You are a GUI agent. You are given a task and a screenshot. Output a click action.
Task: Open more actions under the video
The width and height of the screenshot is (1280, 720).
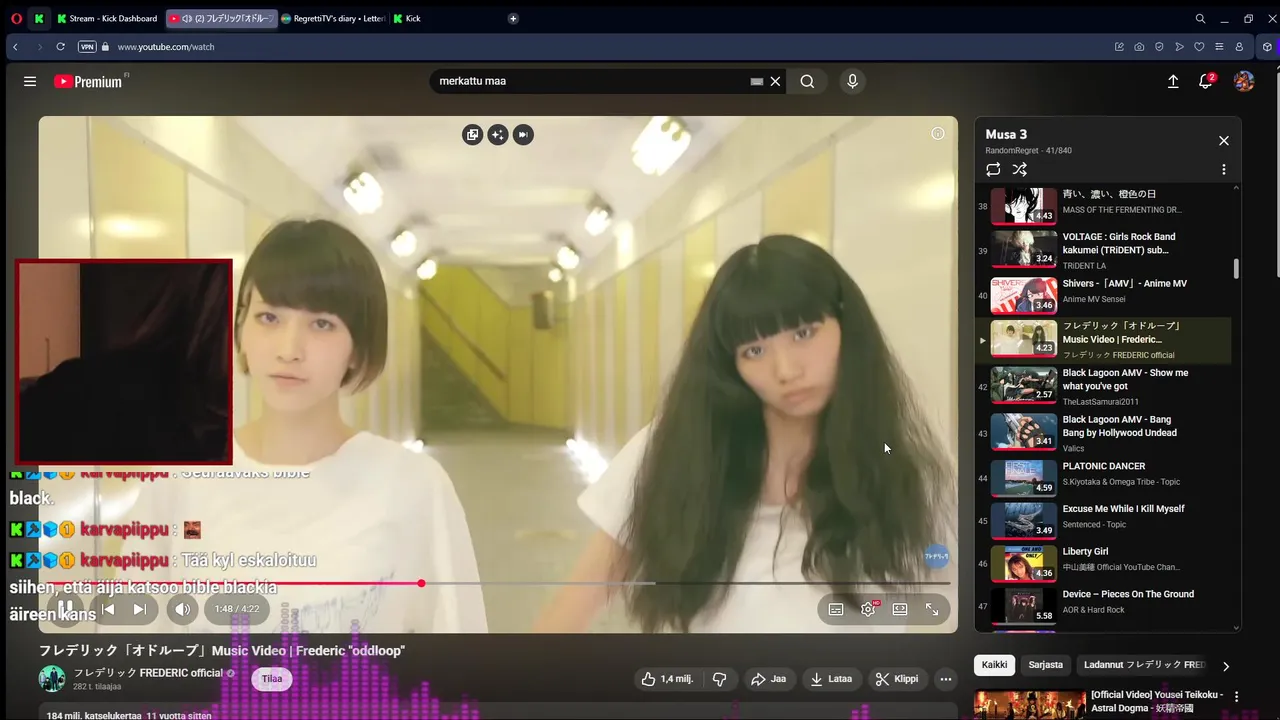945,679
